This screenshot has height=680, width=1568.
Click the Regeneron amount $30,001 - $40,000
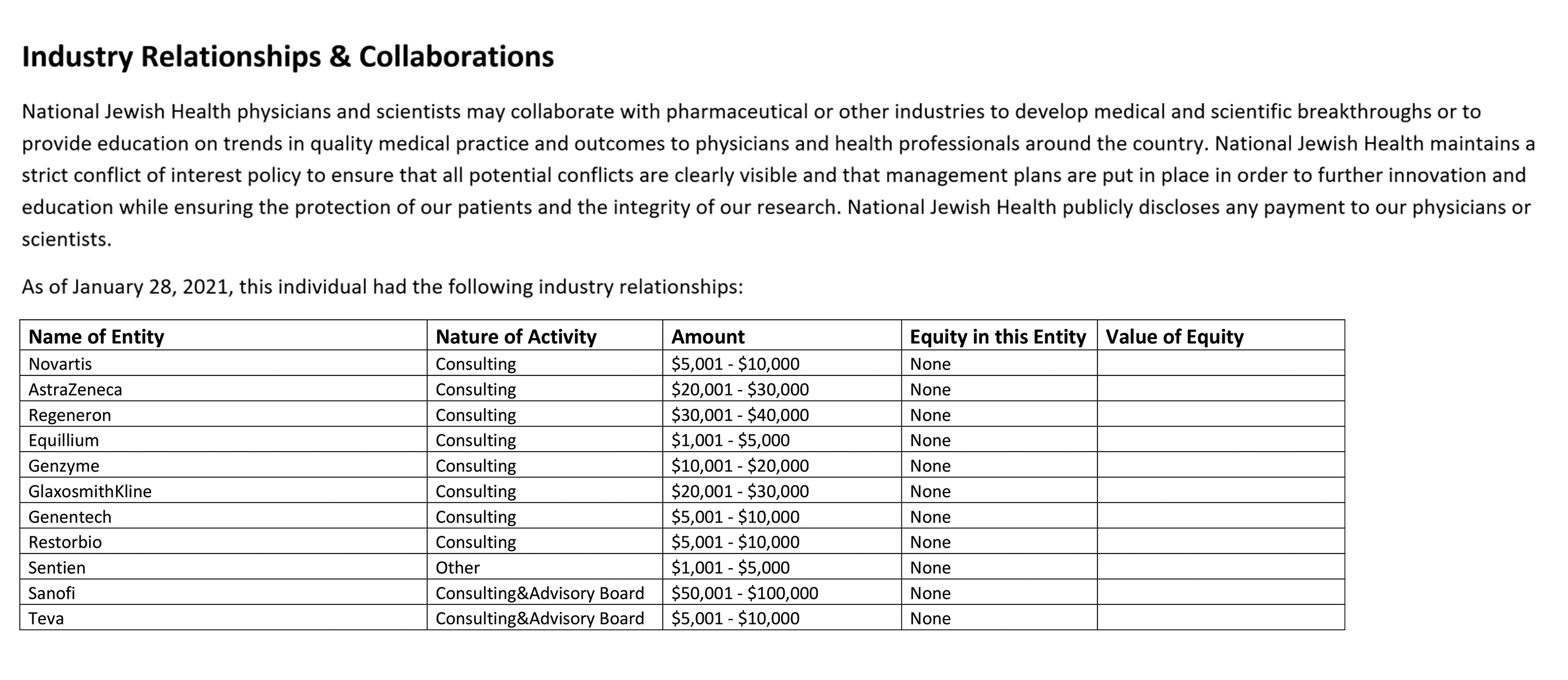coord(740,415)
